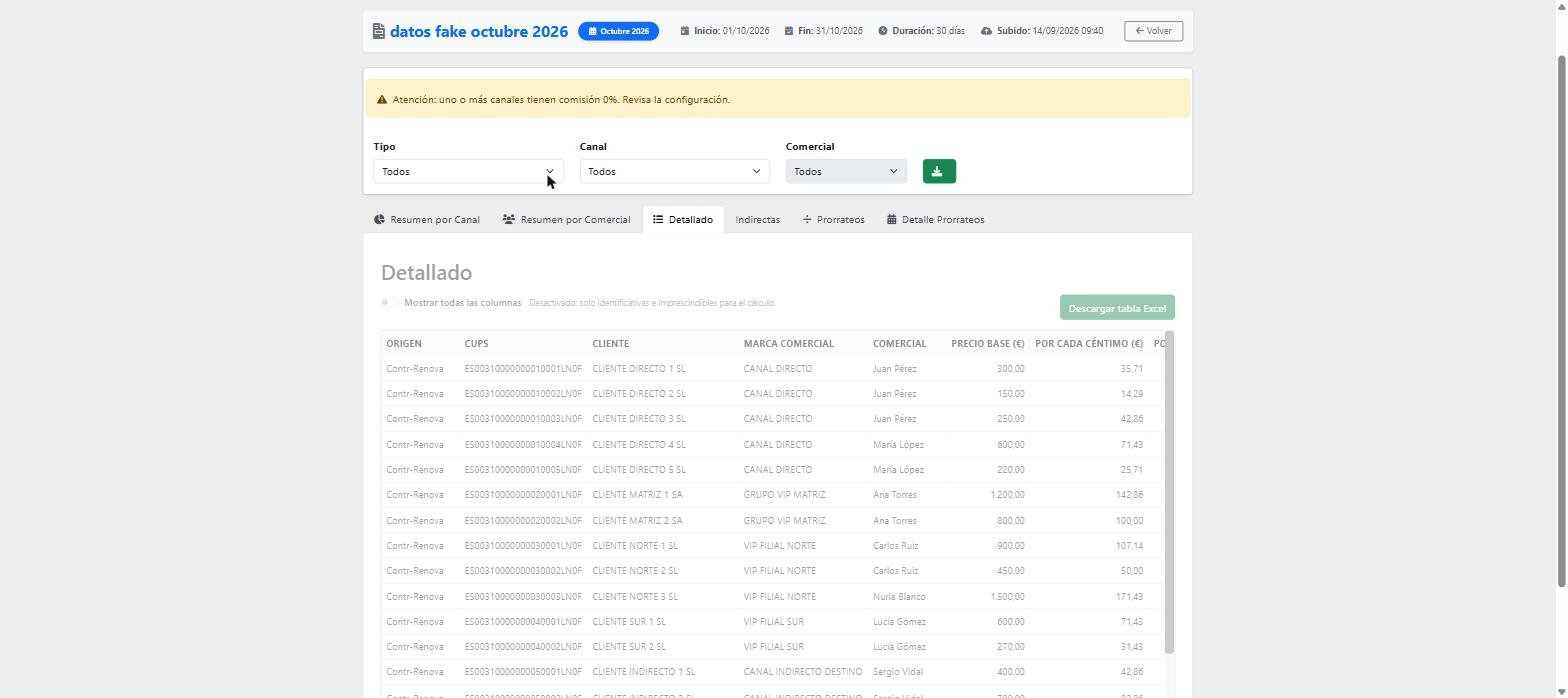Click the POR CADA CÉNTIMO (€) column header

coord(1089,344)
